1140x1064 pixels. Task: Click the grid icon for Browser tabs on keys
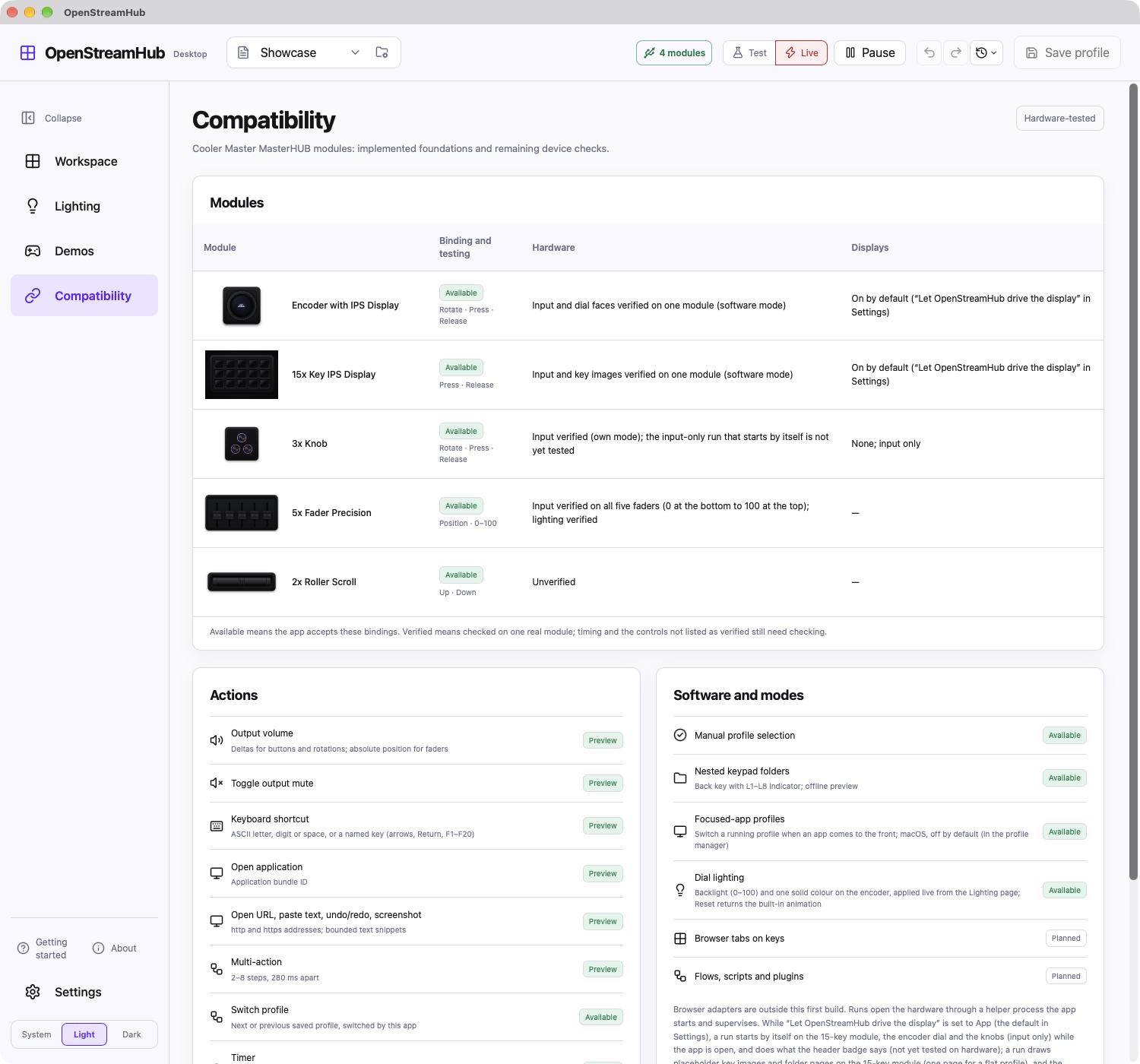[680, 938]
